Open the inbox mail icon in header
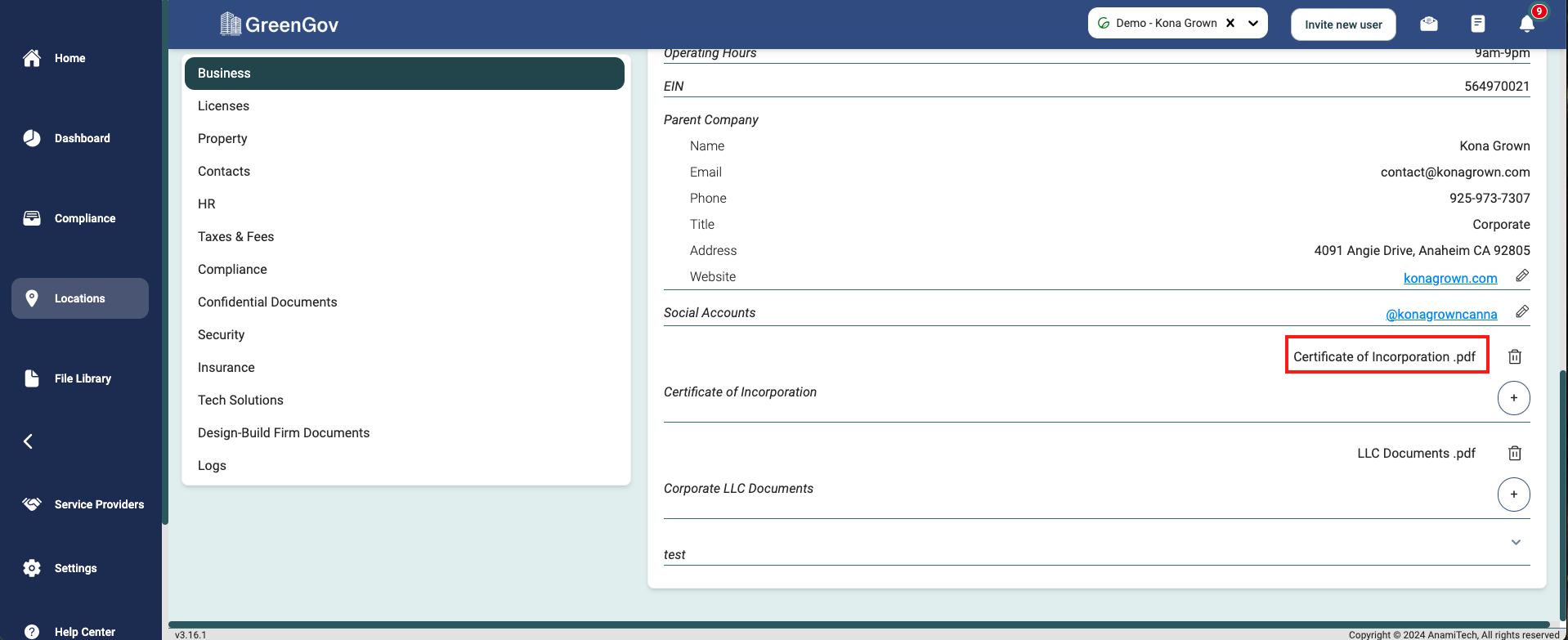This screenshot has height=640, width=1568. pyautogui.click(x=1429, y=24)
